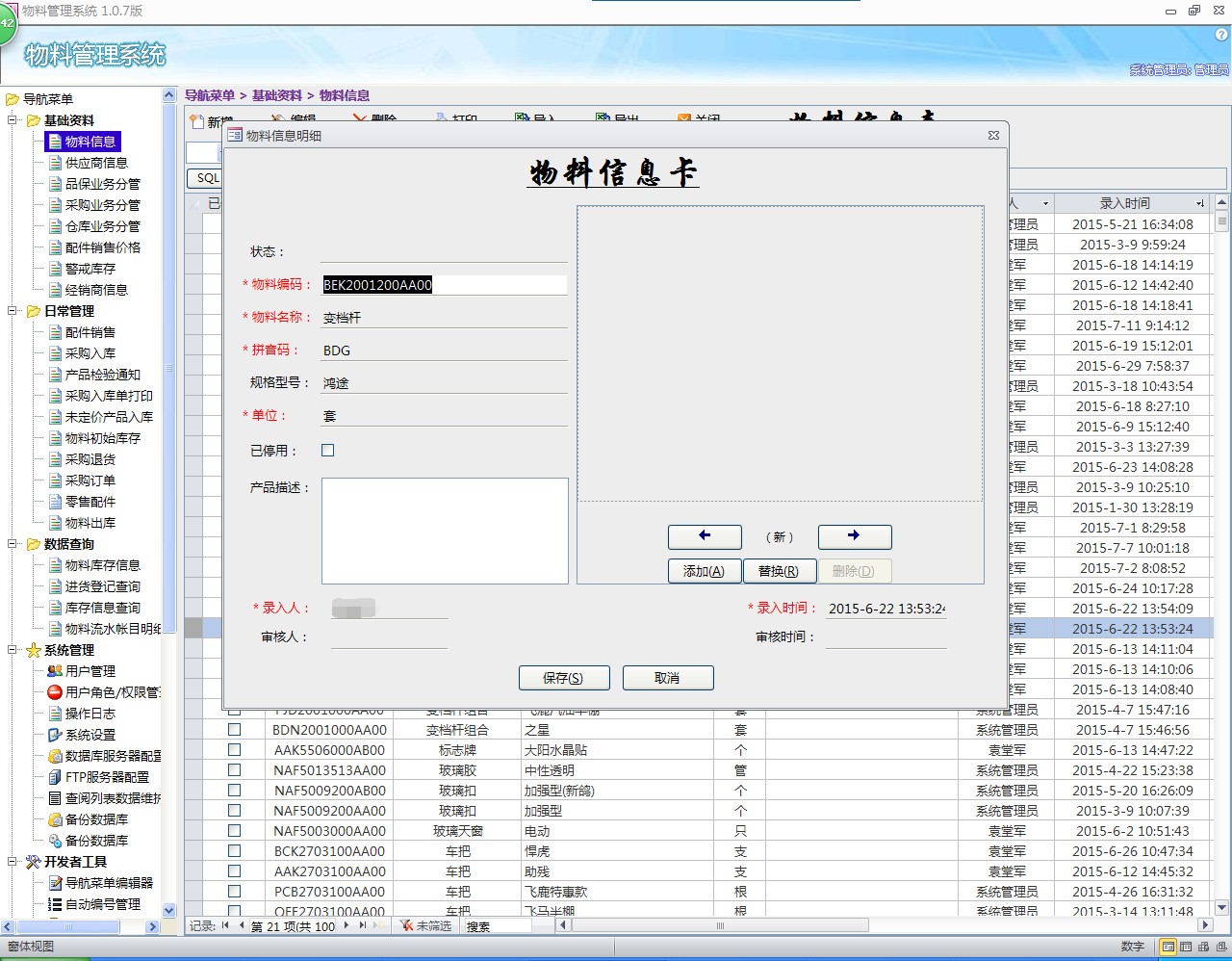The width and height of the screenshot is (1232, 961).
Task: Check the row checkbox for PCB2703100AA00
Action: pyautogui.click(x=234, y=892)
